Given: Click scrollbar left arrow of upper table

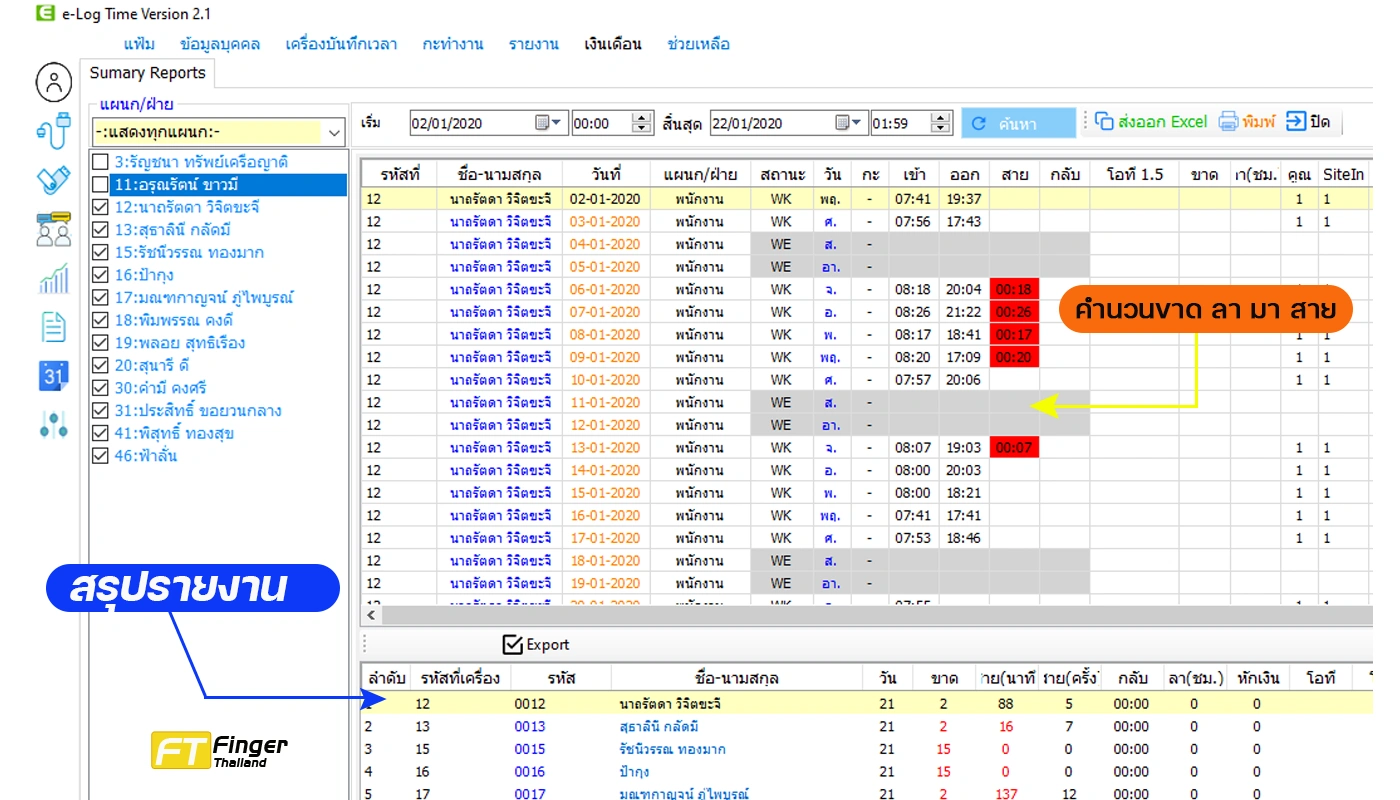Looking at the screenshot, I should coord(372,615).
